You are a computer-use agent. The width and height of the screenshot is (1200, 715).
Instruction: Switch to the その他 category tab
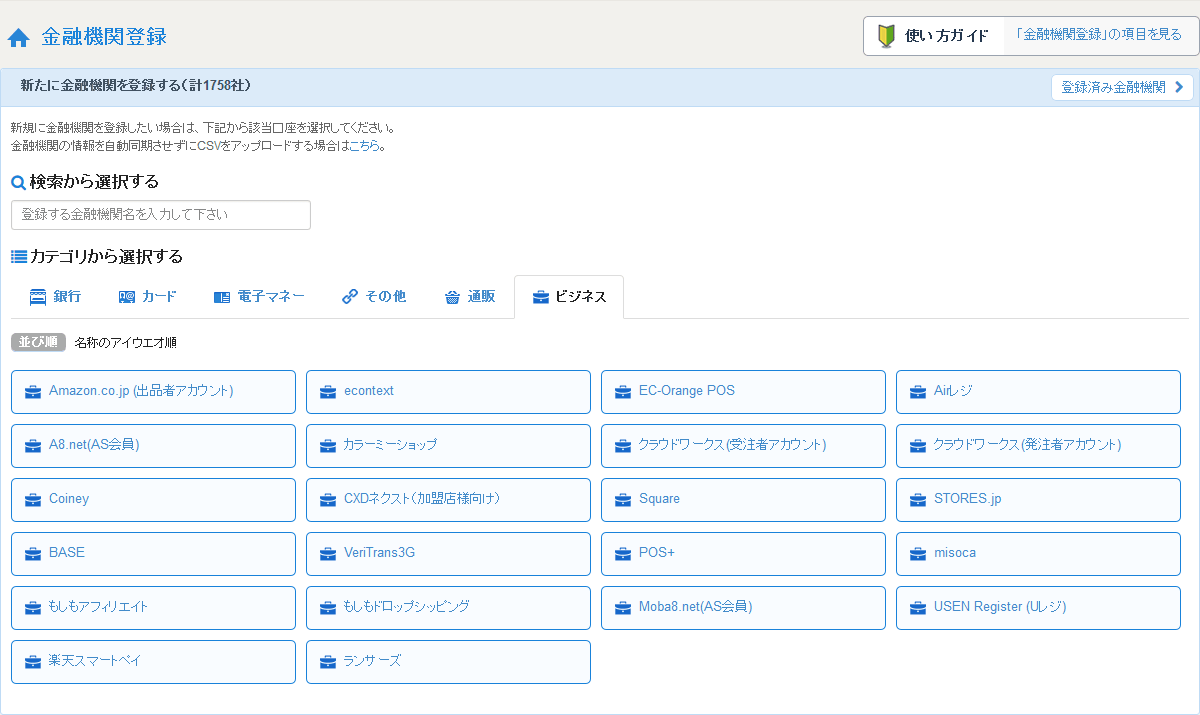point(374,297)
